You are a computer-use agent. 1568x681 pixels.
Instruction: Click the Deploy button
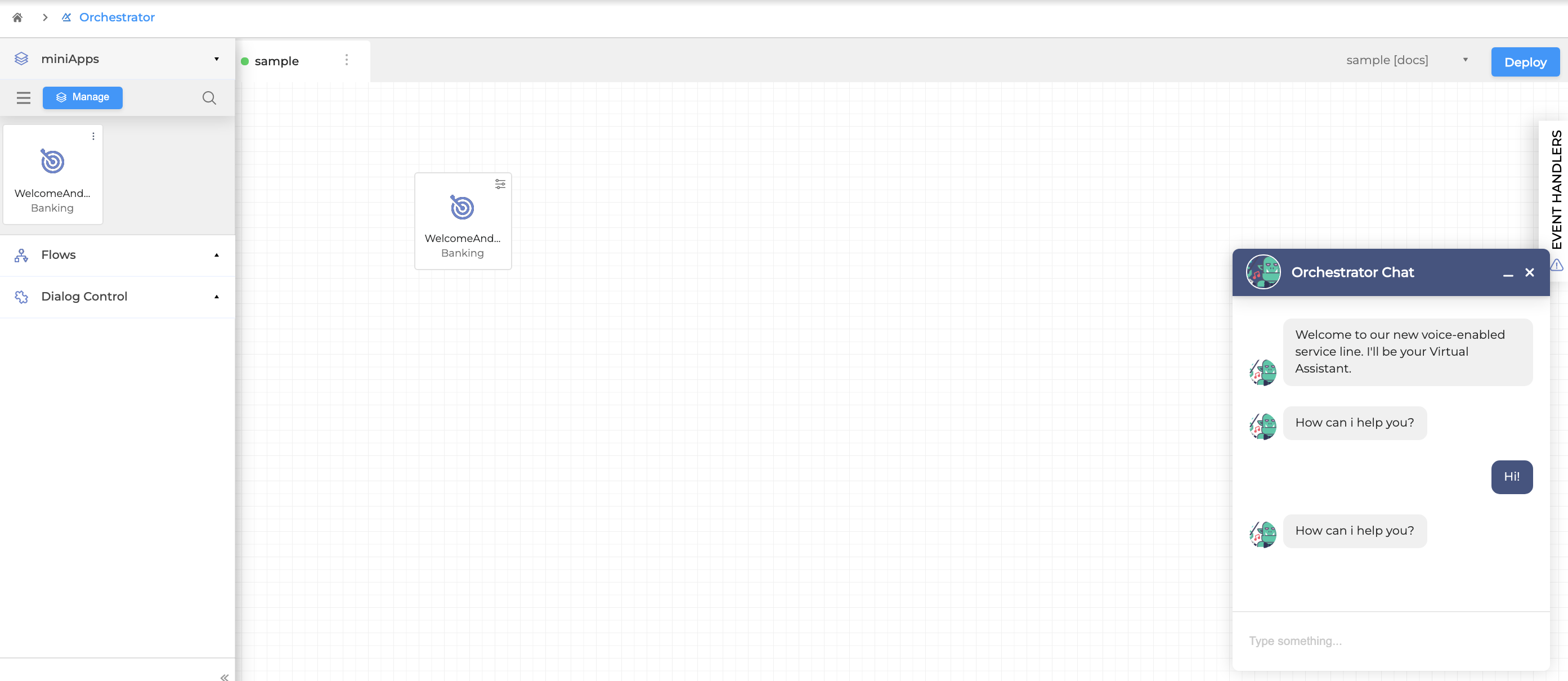click(x=1525, y=62)
